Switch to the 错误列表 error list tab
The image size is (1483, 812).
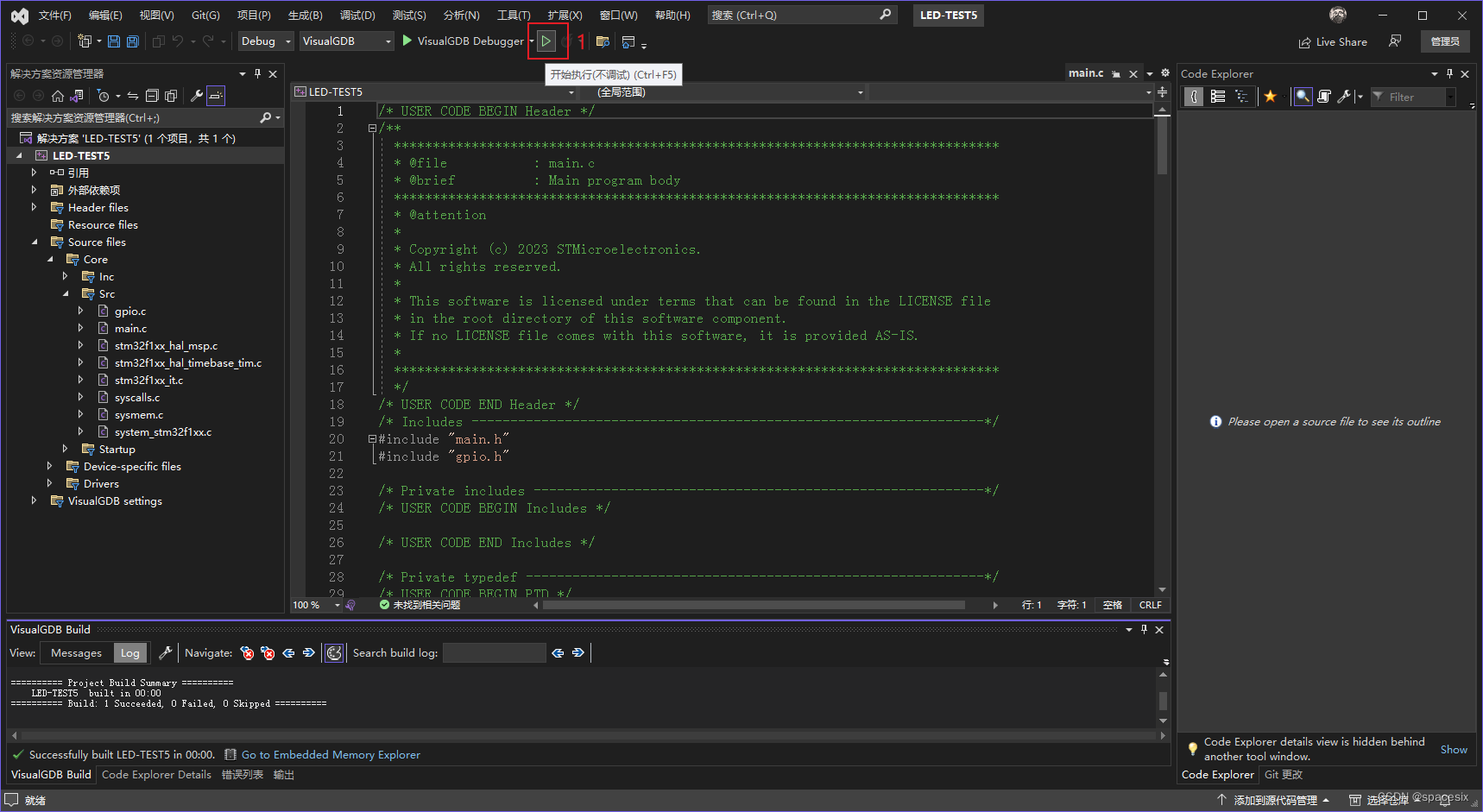click(x=243, y=774)
